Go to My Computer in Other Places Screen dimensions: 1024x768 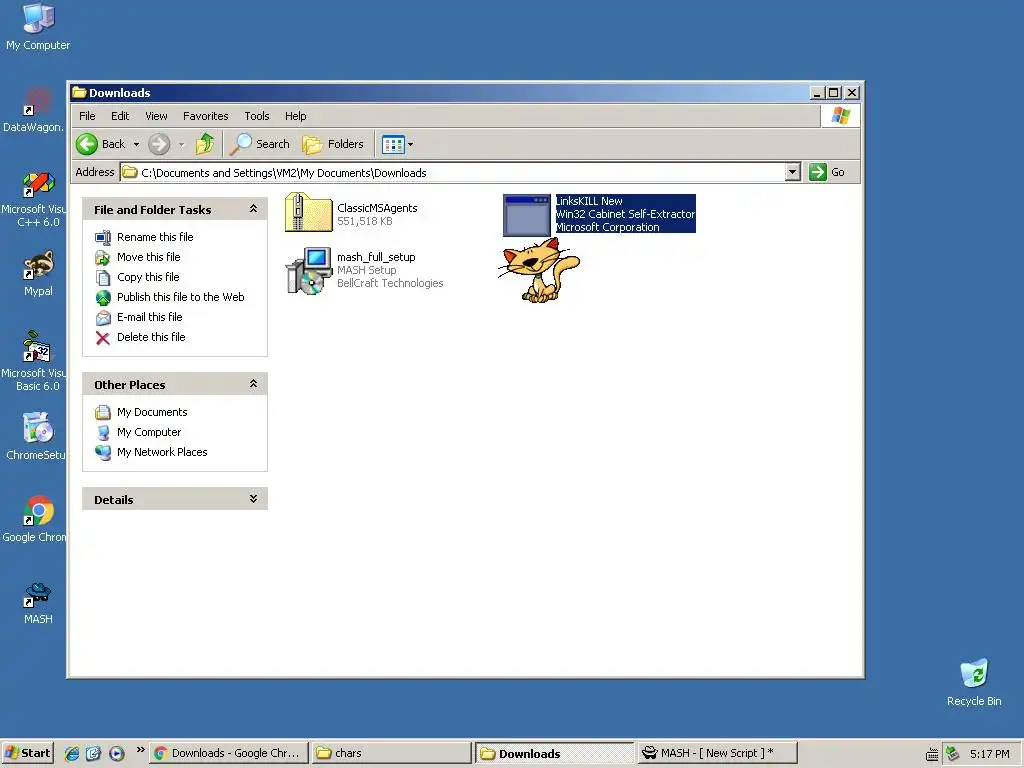[149, 432]
